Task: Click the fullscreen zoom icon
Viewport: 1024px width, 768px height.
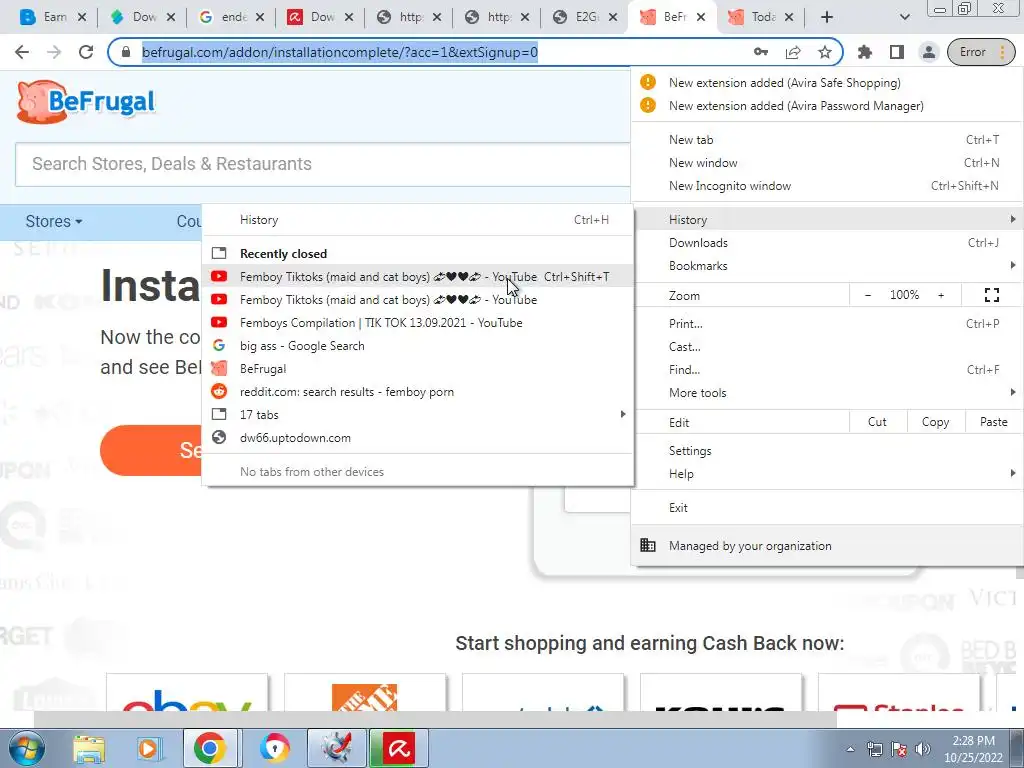Action: point(991,295)
